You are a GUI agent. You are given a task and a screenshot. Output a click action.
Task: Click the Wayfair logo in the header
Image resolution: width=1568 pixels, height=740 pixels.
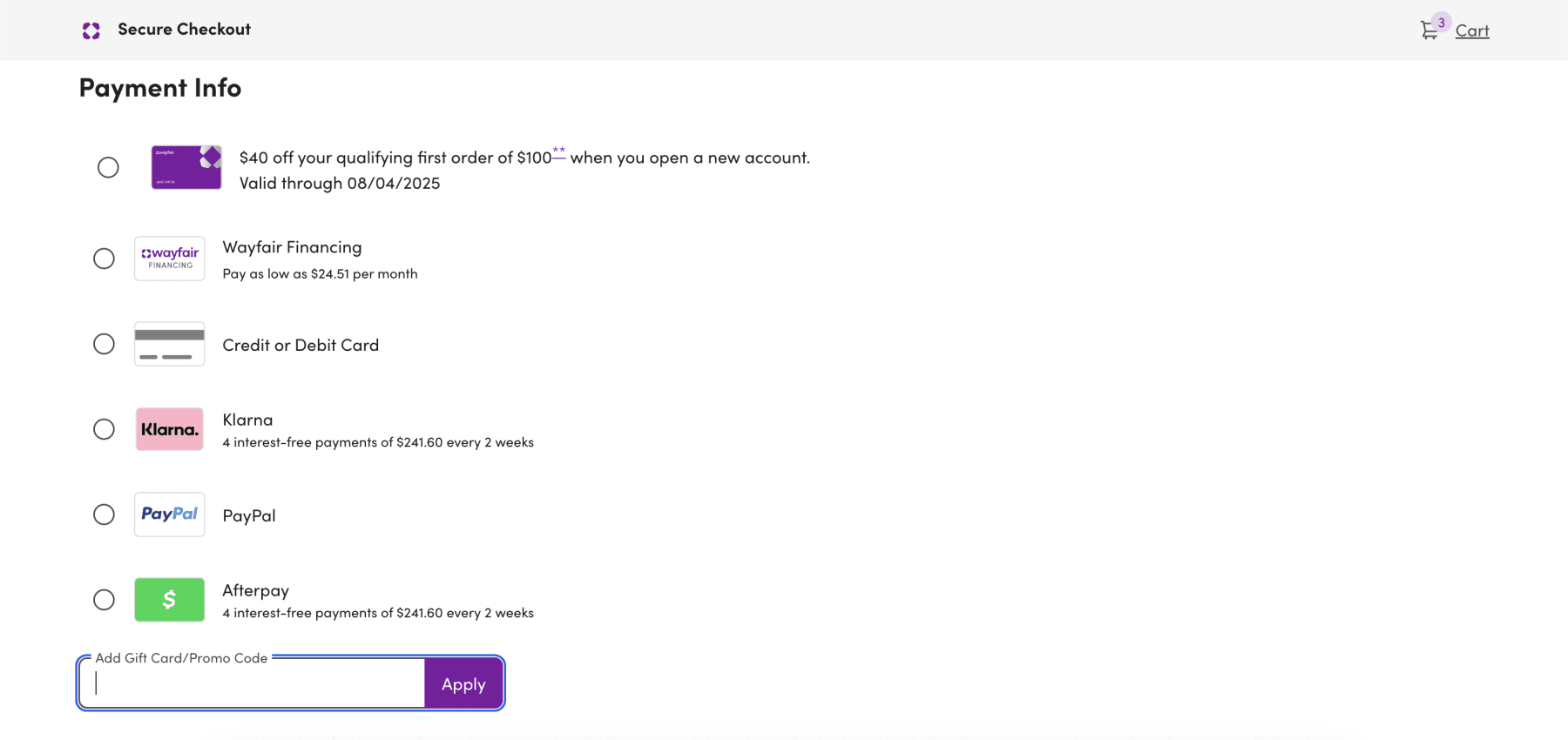(x=91, y=29)
